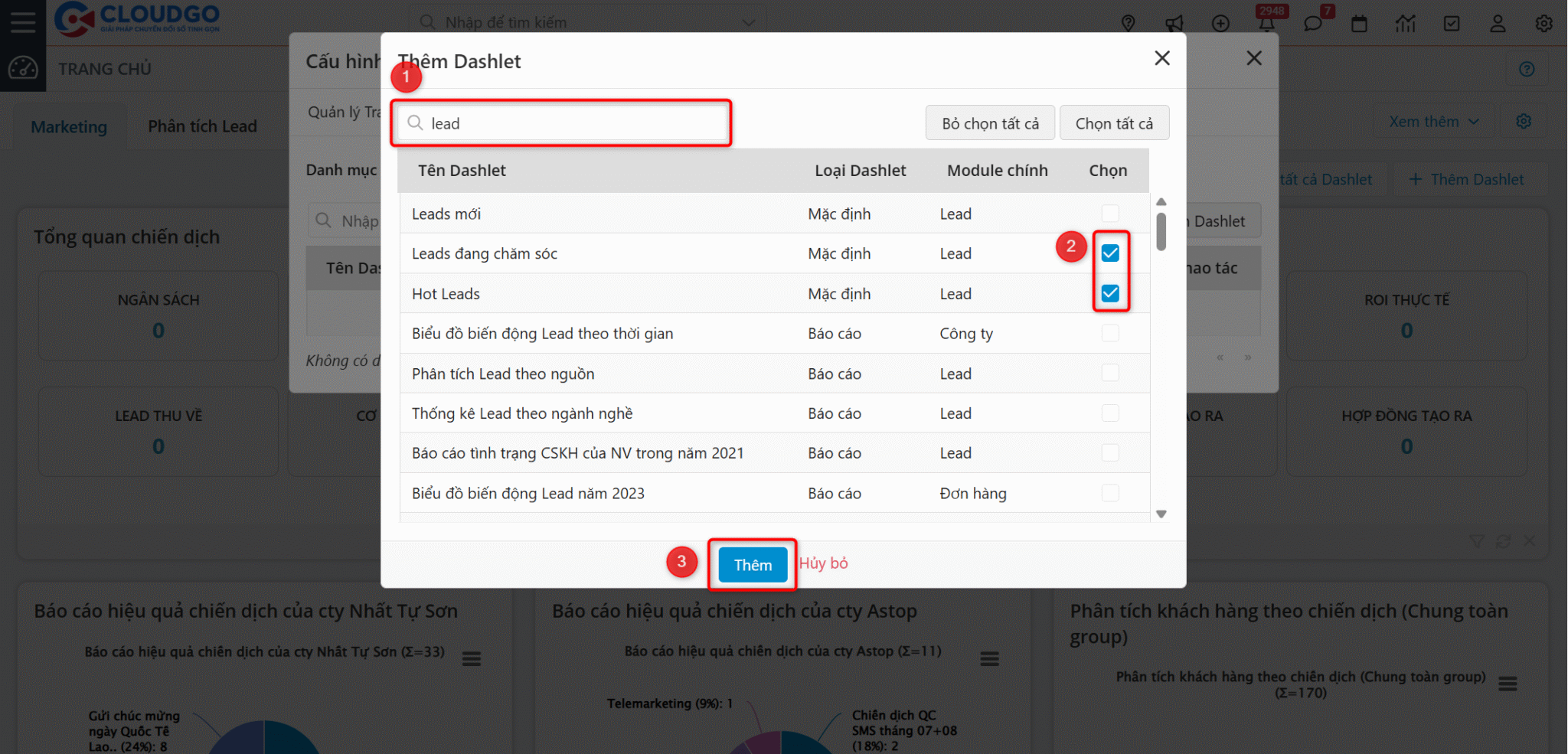Open the calendar icon in top bar

click(x=1359, y=23)
